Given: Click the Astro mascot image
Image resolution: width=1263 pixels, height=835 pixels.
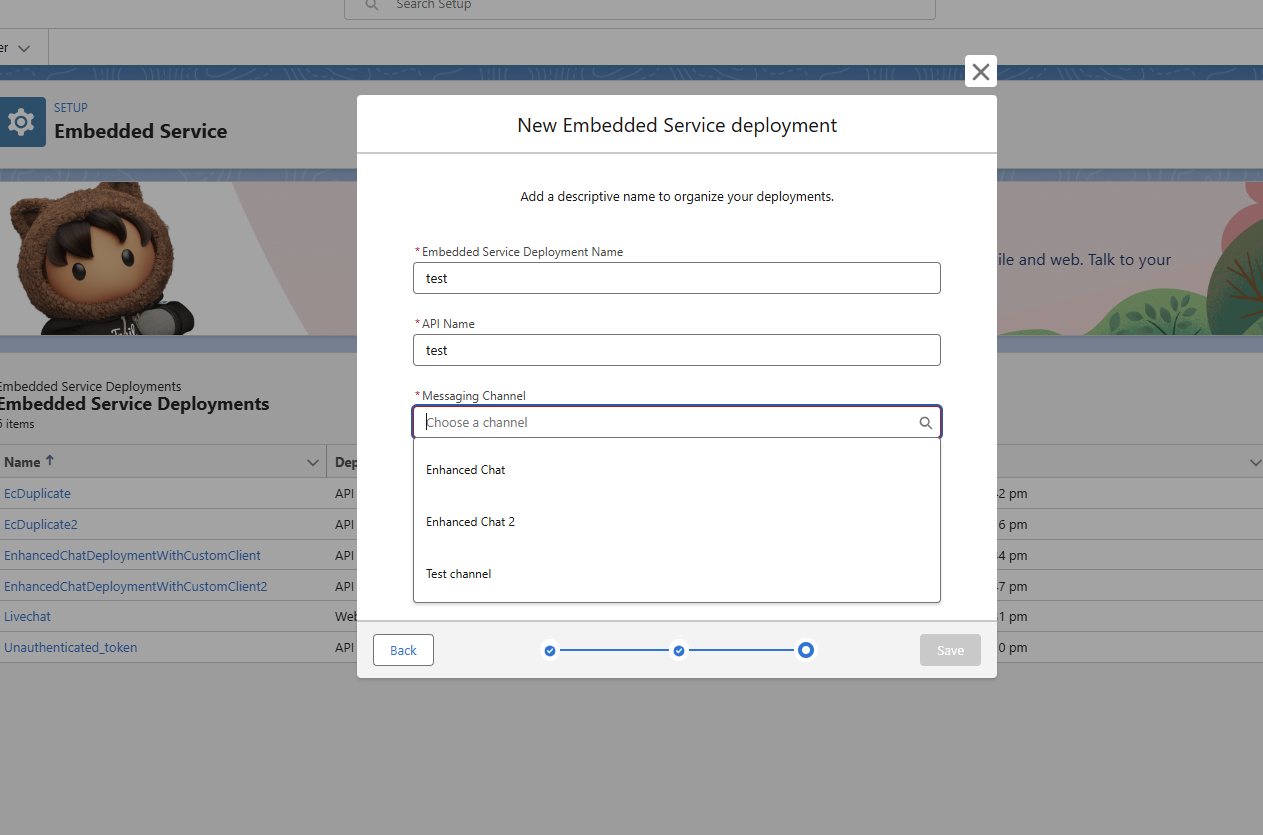Looking at the screenshot, I should click(x=102, y=257).
